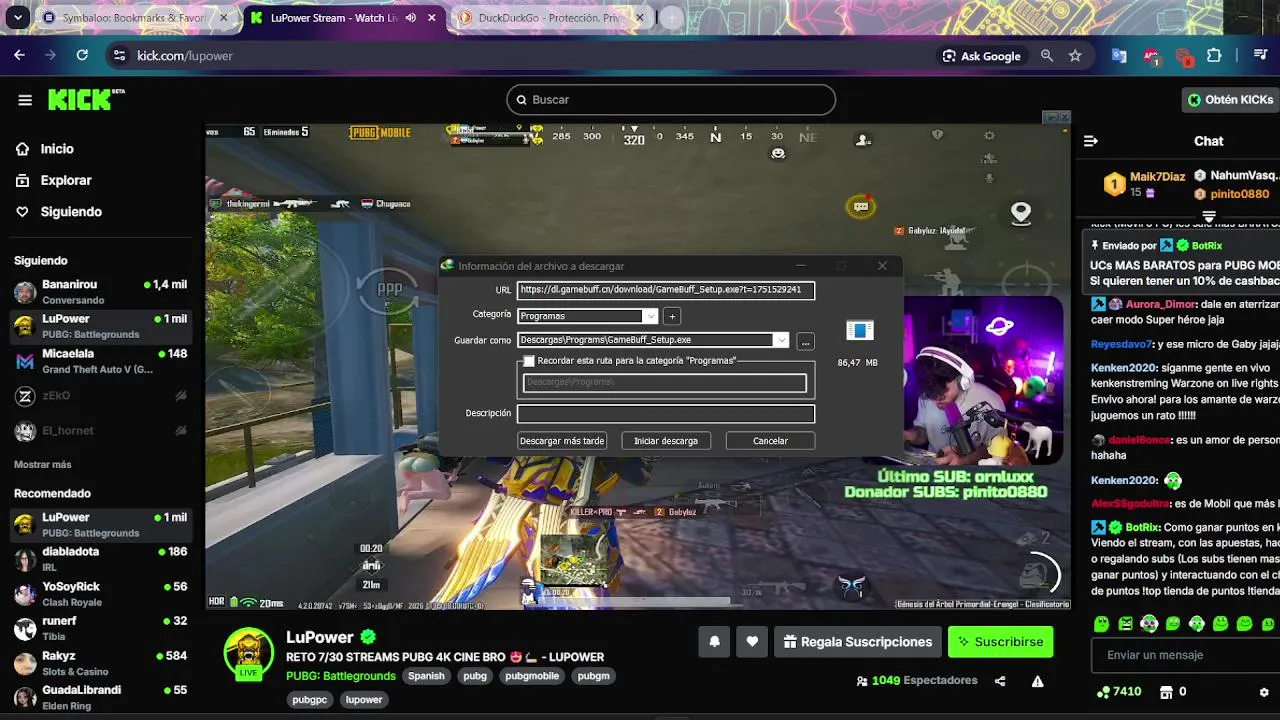Click LuPower channel avatar
The image size is (1280, 720).
pos(248,653)
